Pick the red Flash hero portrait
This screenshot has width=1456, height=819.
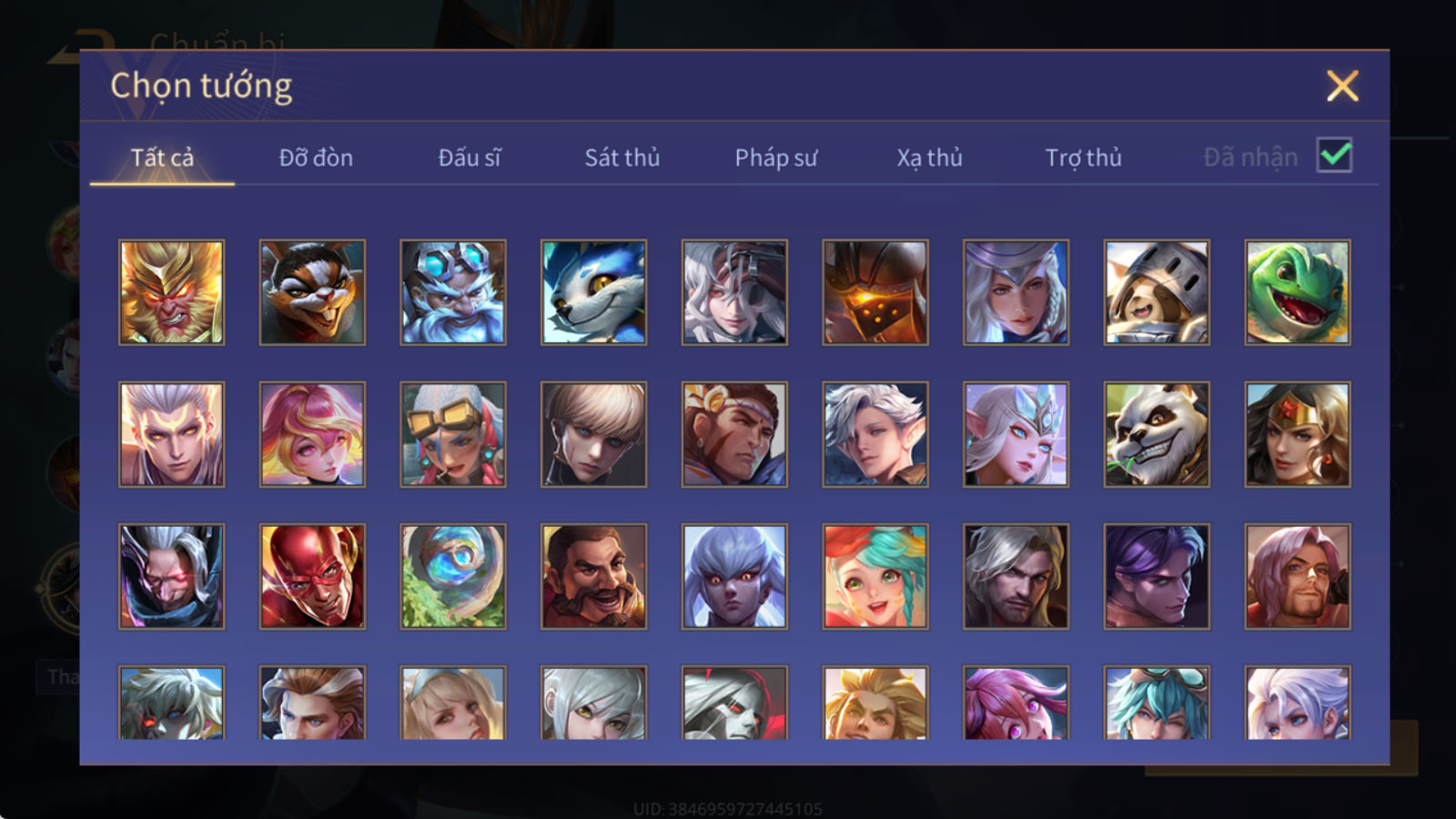click(312, 576)
